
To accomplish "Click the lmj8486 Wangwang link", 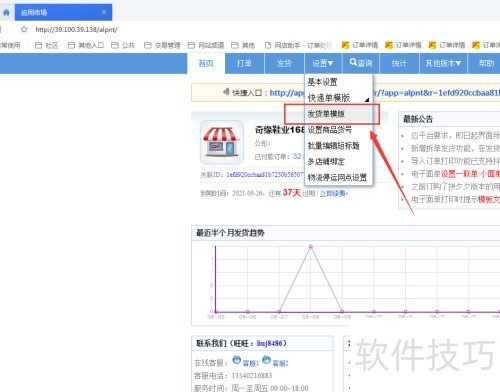I will (x=269, y=343).
